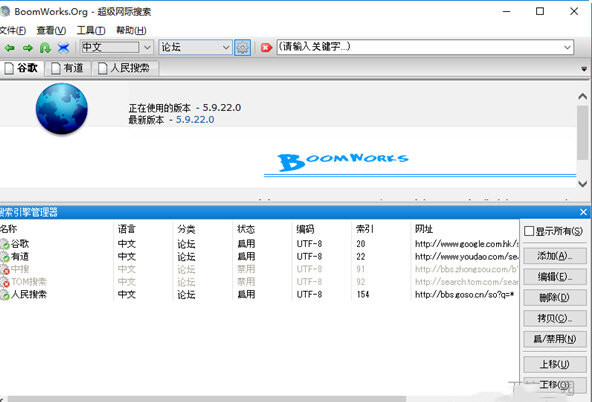Image resolution: width=592 pixels, height=402 pixels.
Task: Switch to the 人民搜索 tab
Action: coord(125,68)
